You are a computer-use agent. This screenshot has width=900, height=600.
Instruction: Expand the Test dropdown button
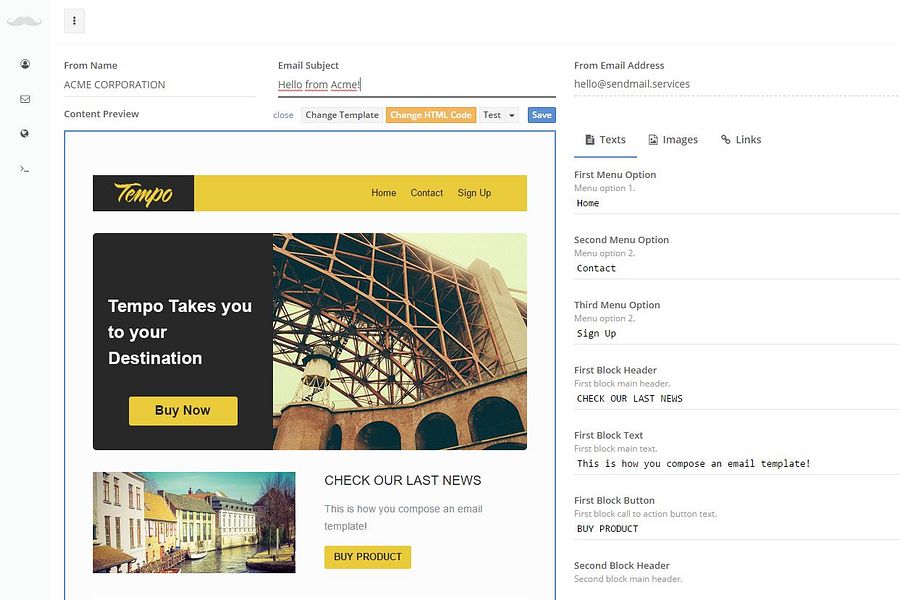[499, 115]
